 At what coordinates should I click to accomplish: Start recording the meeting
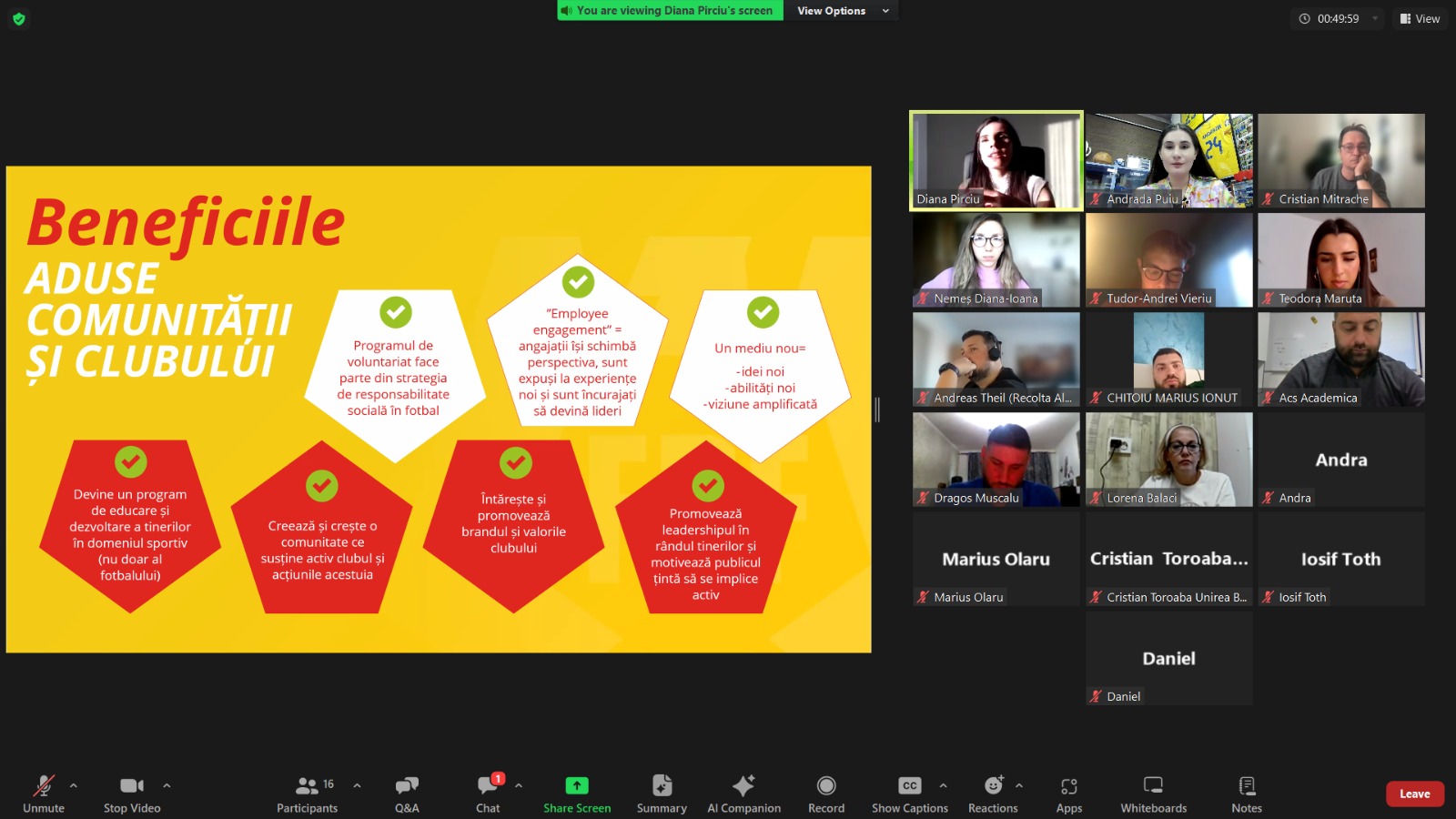tap(825, 793)
